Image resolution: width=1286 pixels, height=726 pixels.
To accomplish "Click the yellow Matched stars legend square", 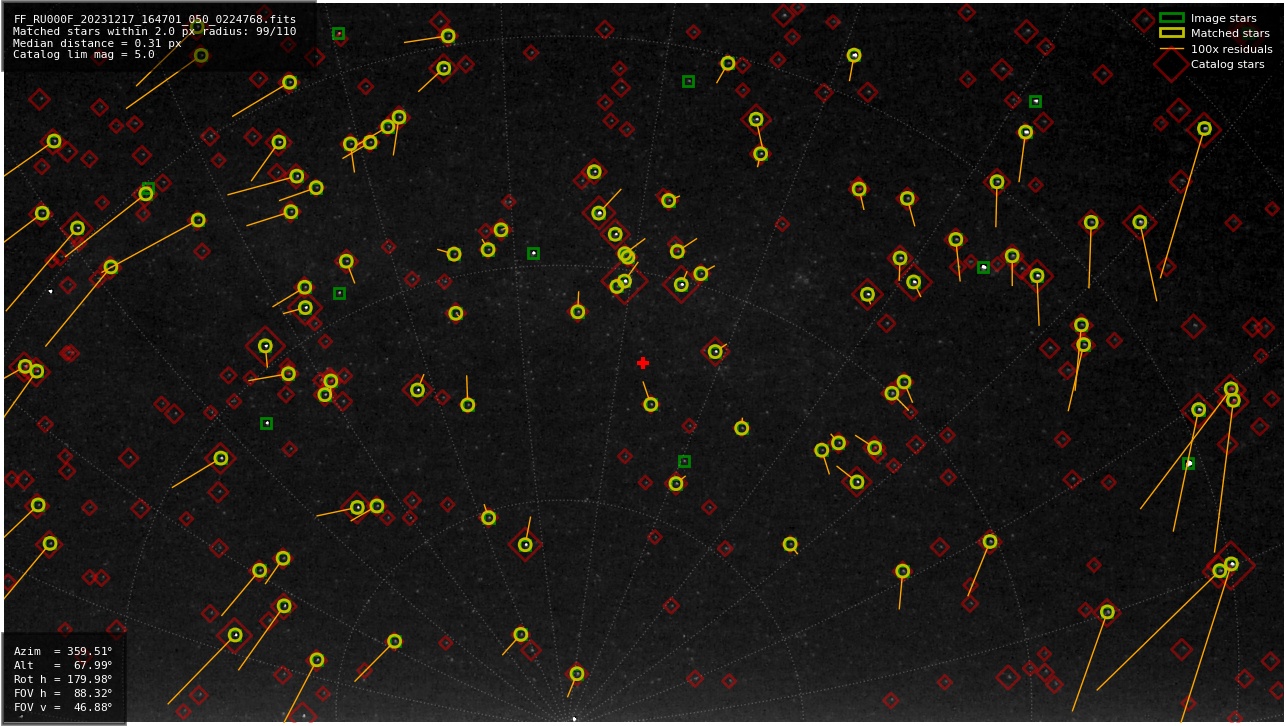I will coord(1171,33).
